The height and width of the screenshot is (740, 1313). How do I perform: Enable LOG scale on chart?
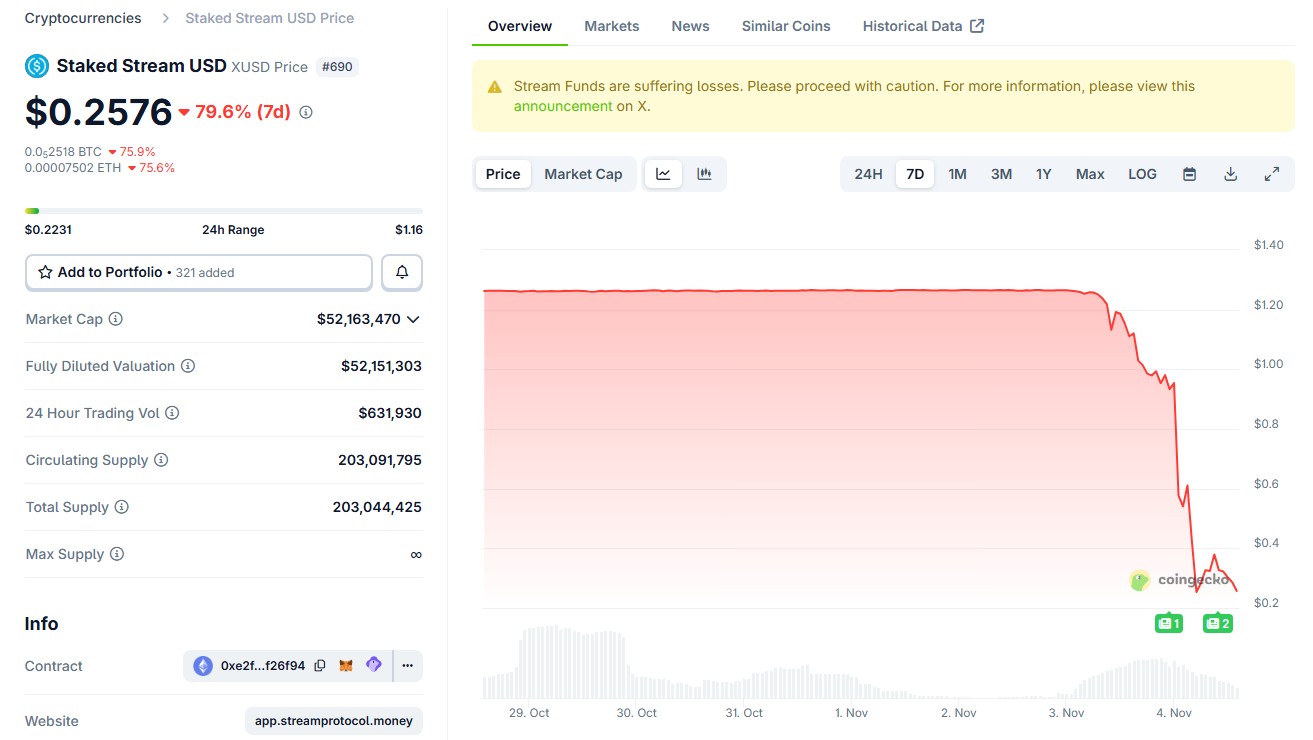(1142, 174)
